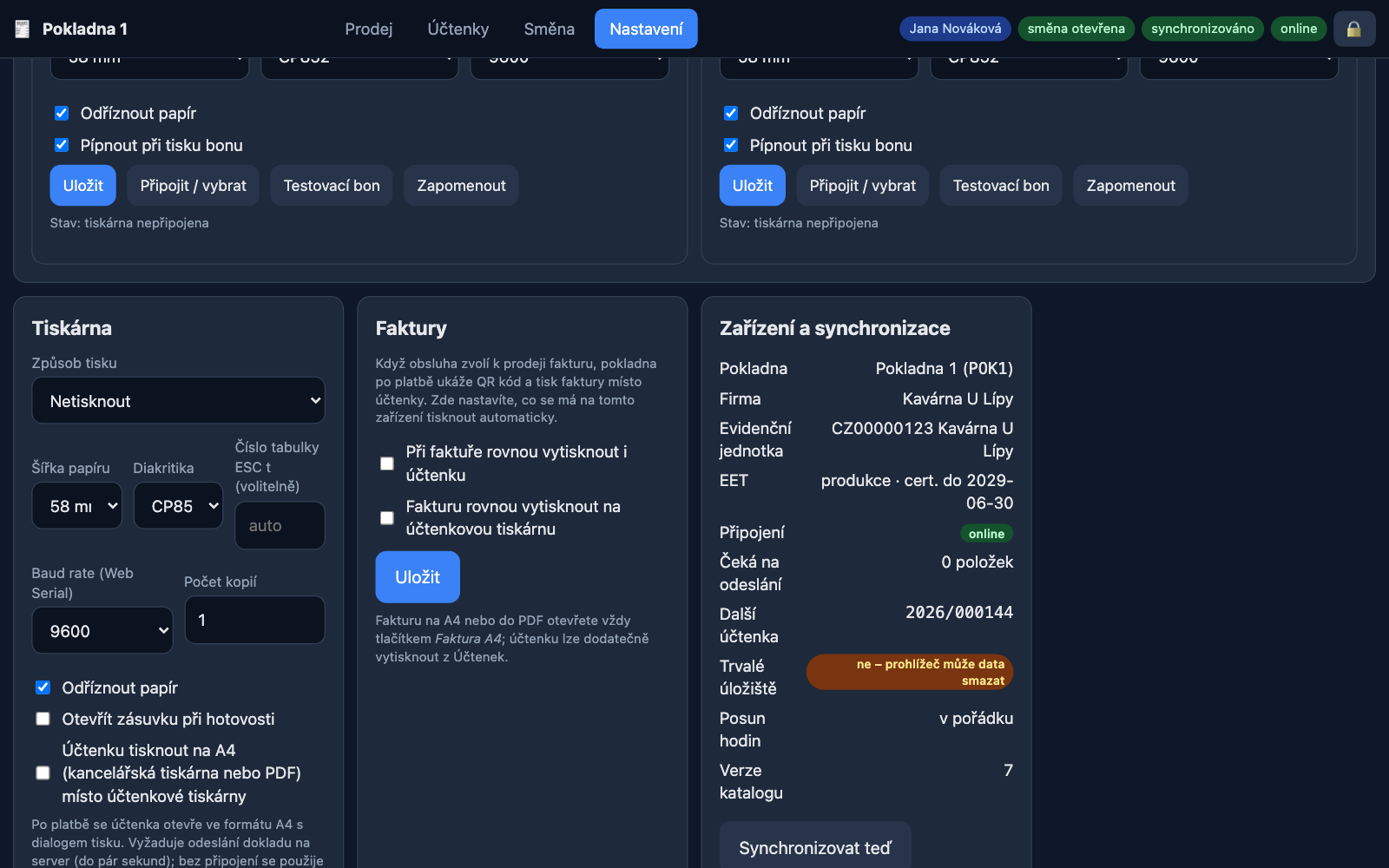Click Zapomenout in the left printer card
The height and width of the screenshot is (868, 1389).
(462, 186)
